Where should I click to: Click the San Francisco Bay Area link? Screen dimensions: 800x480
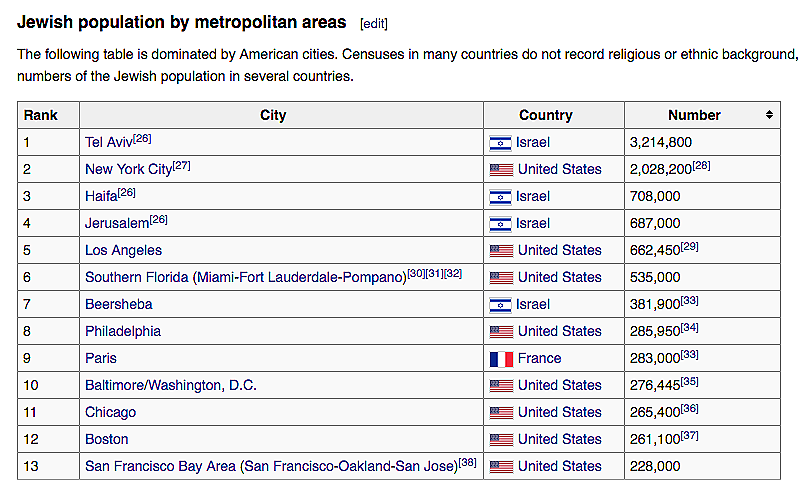[x=270, y=467]
